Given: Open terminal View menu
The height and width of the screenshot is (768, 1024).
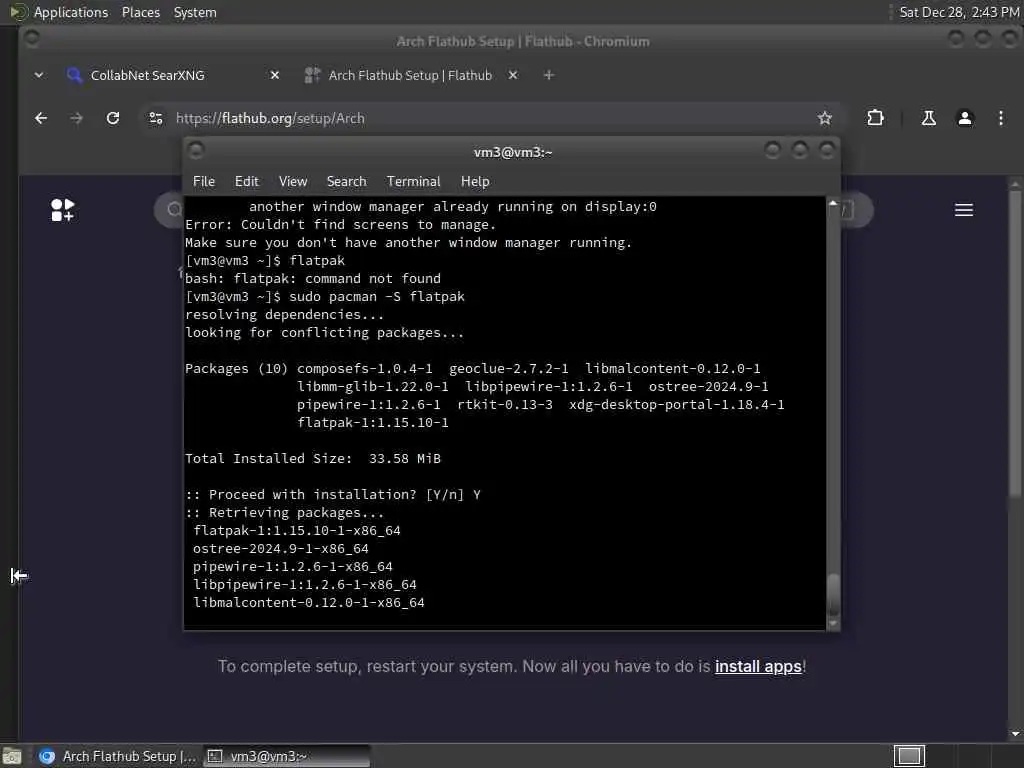Looking at the screenshot, I should (293, 182).
